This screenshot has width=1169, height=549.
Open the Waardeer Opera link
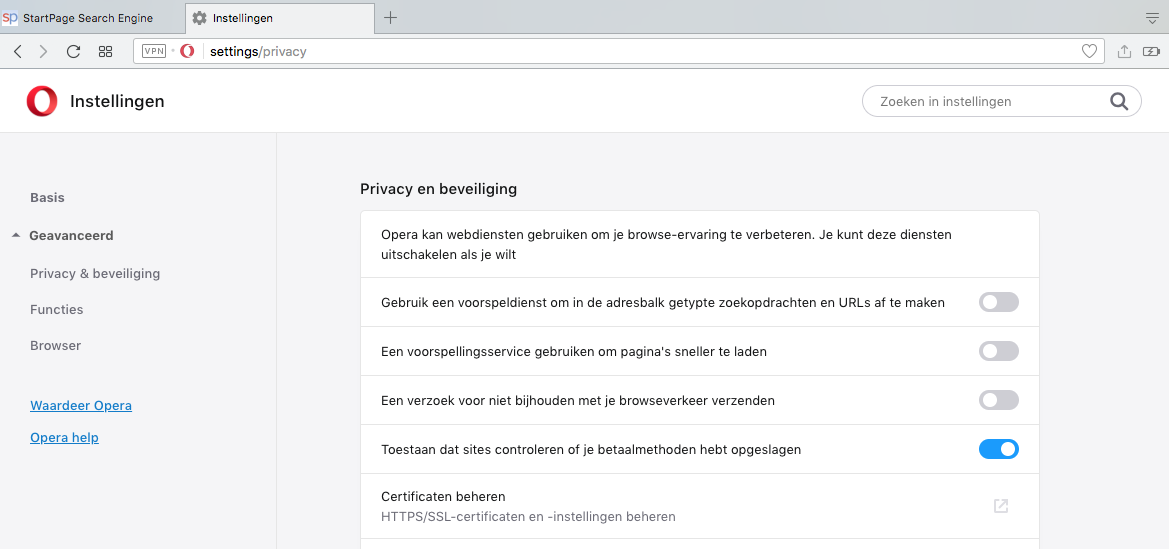coord(81,406)
